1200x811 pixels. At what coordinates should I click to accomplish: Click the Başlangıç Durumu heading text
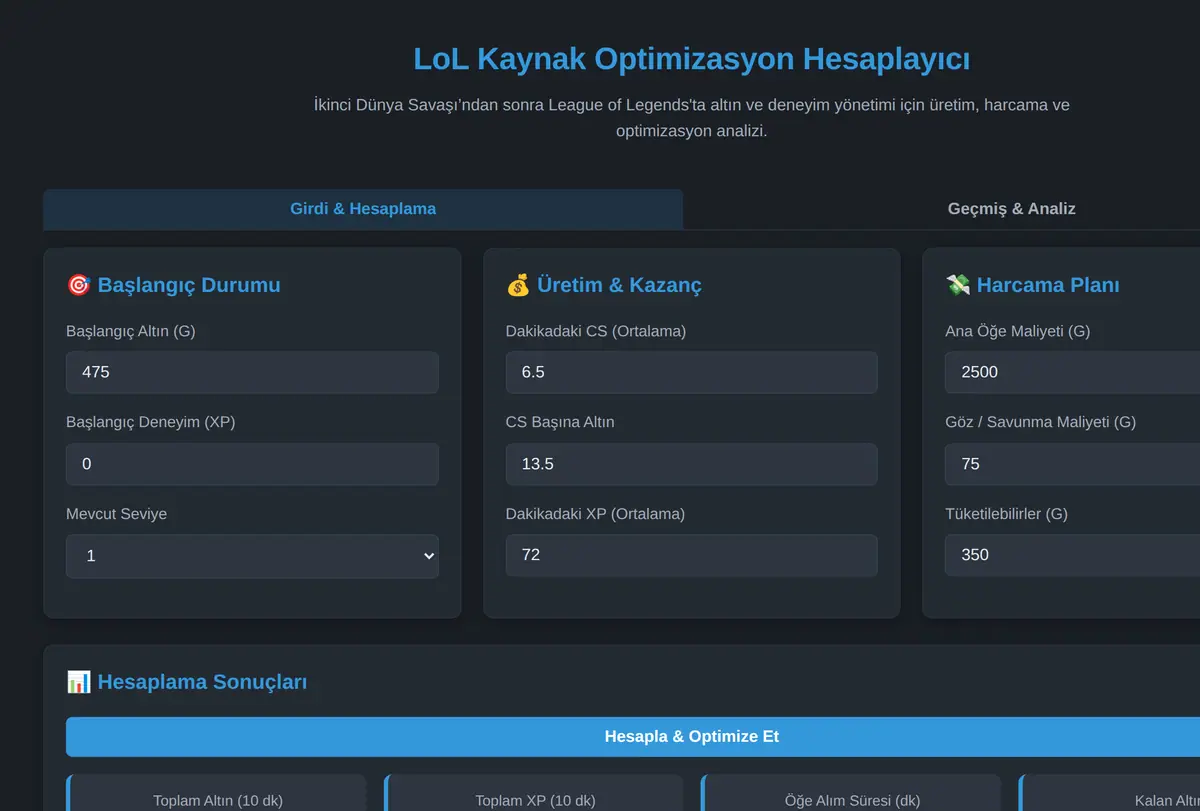click(189, 285)
